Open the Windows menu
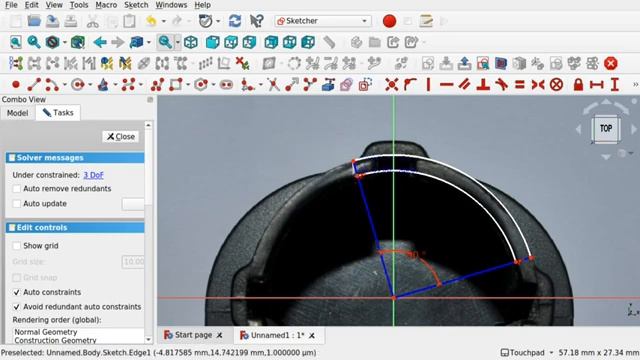 (x=171, y=5)
